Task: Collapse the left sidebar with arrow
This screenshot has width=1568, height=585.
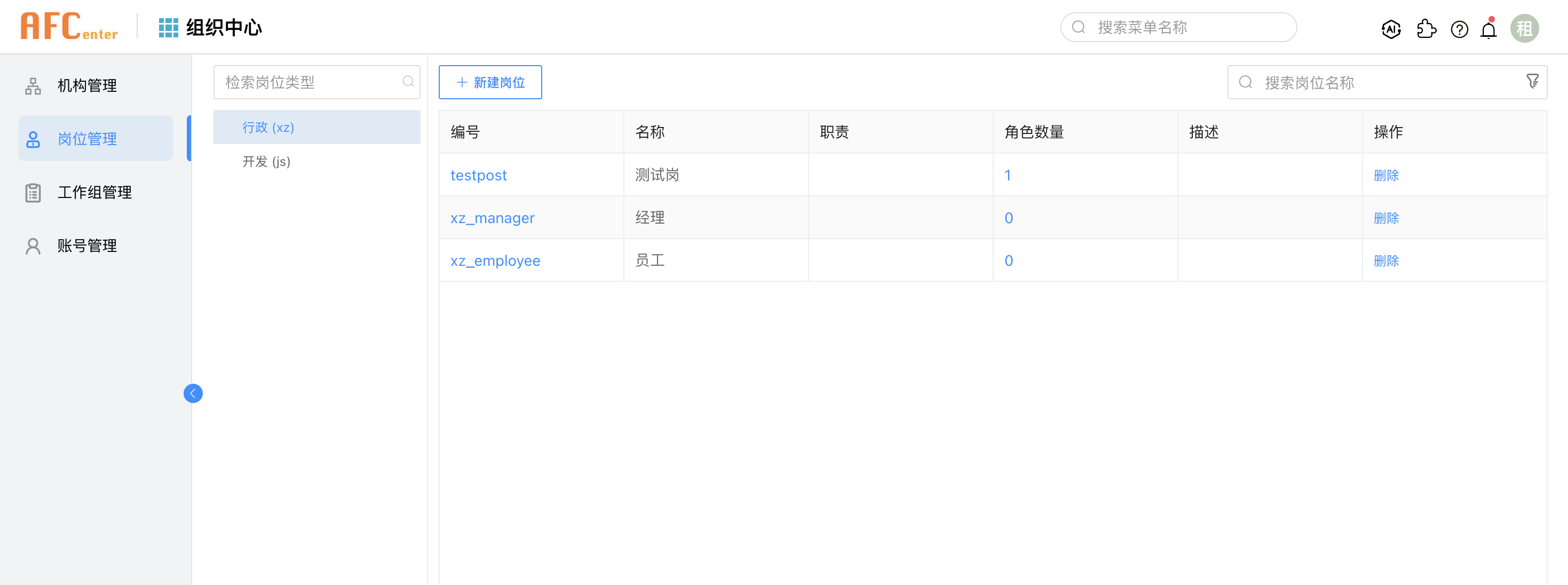Action: pos(193,393)
